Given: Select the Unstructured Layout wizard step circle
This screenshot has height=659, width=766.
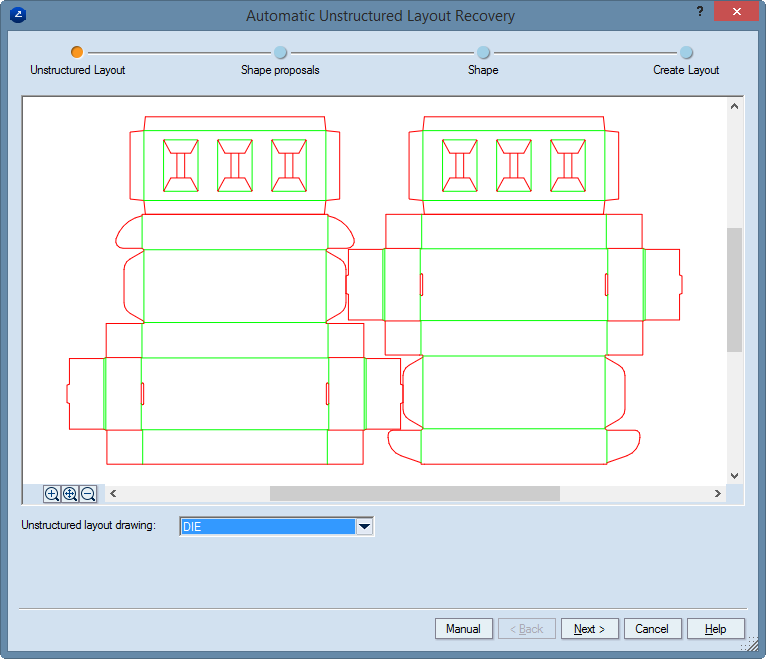Looking at the screenshot, I should [77, 52].
